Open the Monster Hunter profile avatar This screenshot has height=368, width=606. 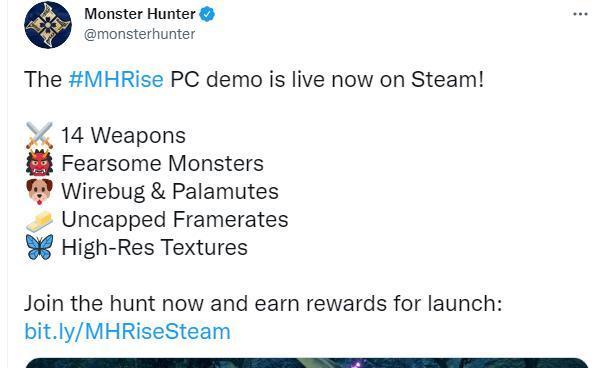[x=48, y=25]
